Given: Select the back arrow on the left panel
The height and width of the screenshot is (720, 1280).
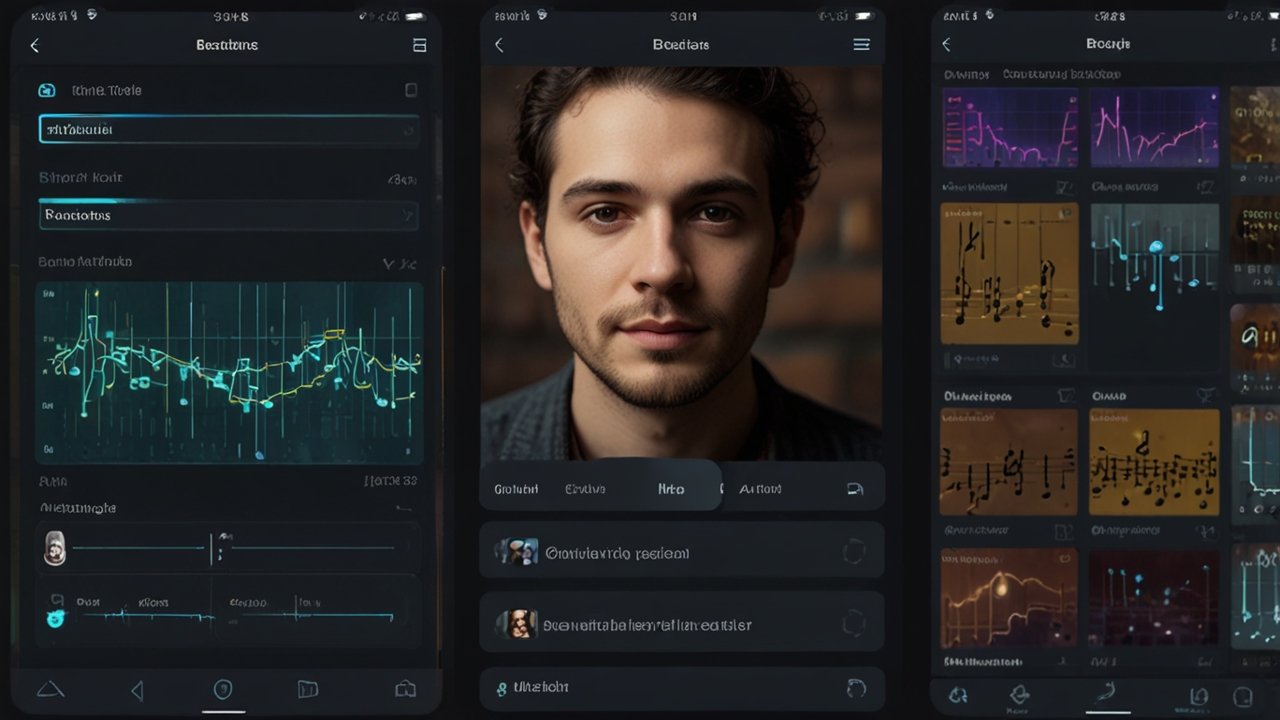Looking at the screenshot, I should tap(35, 45).
